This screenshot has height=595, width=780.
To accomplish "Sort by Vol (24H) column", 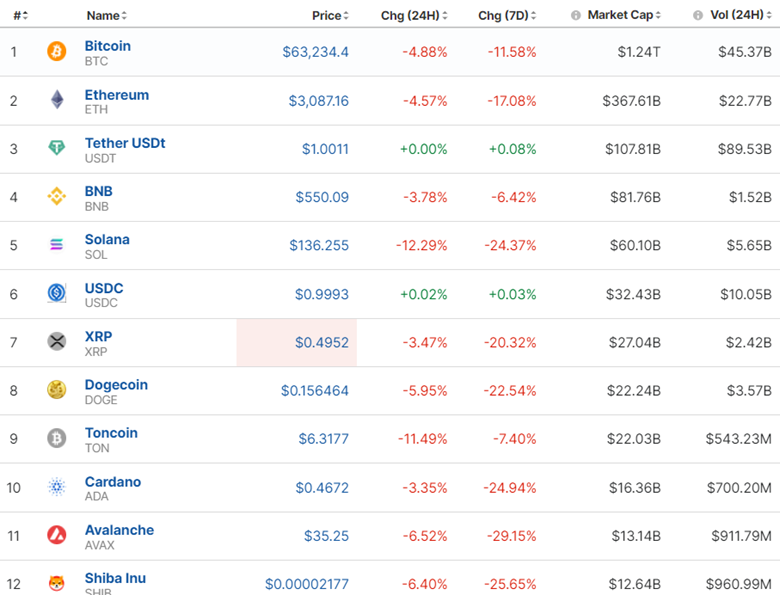I will coord(741,15).
